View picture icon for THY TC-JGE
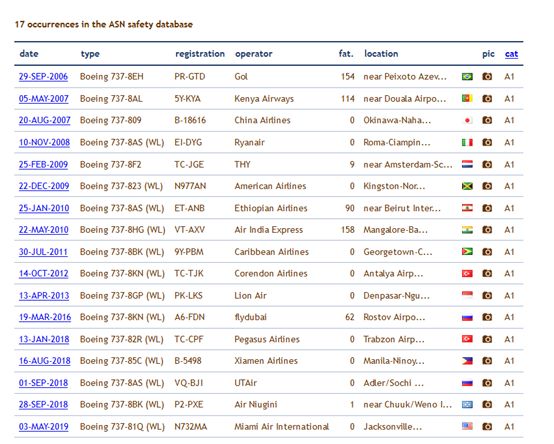Image resolution: width=554 pixels, height=444 pixels. [x=487, y=164]
